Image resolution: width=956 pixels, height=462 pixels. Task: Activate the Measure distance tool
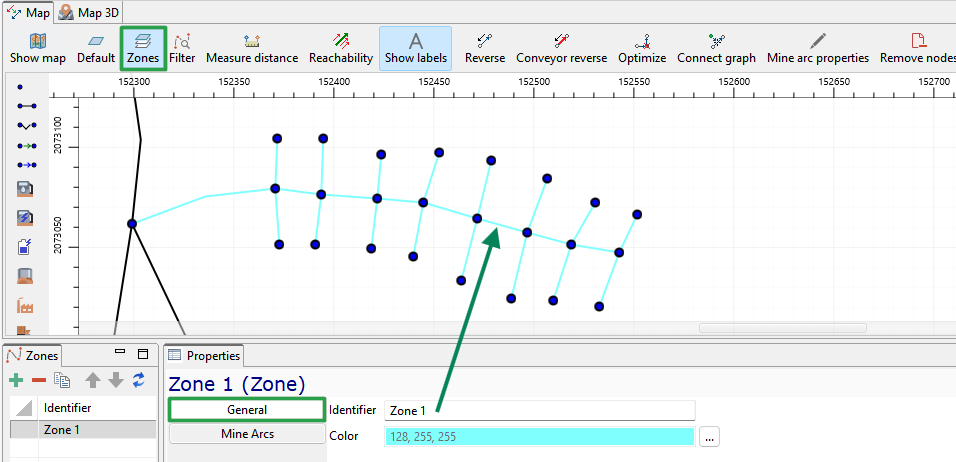[252, 49]
